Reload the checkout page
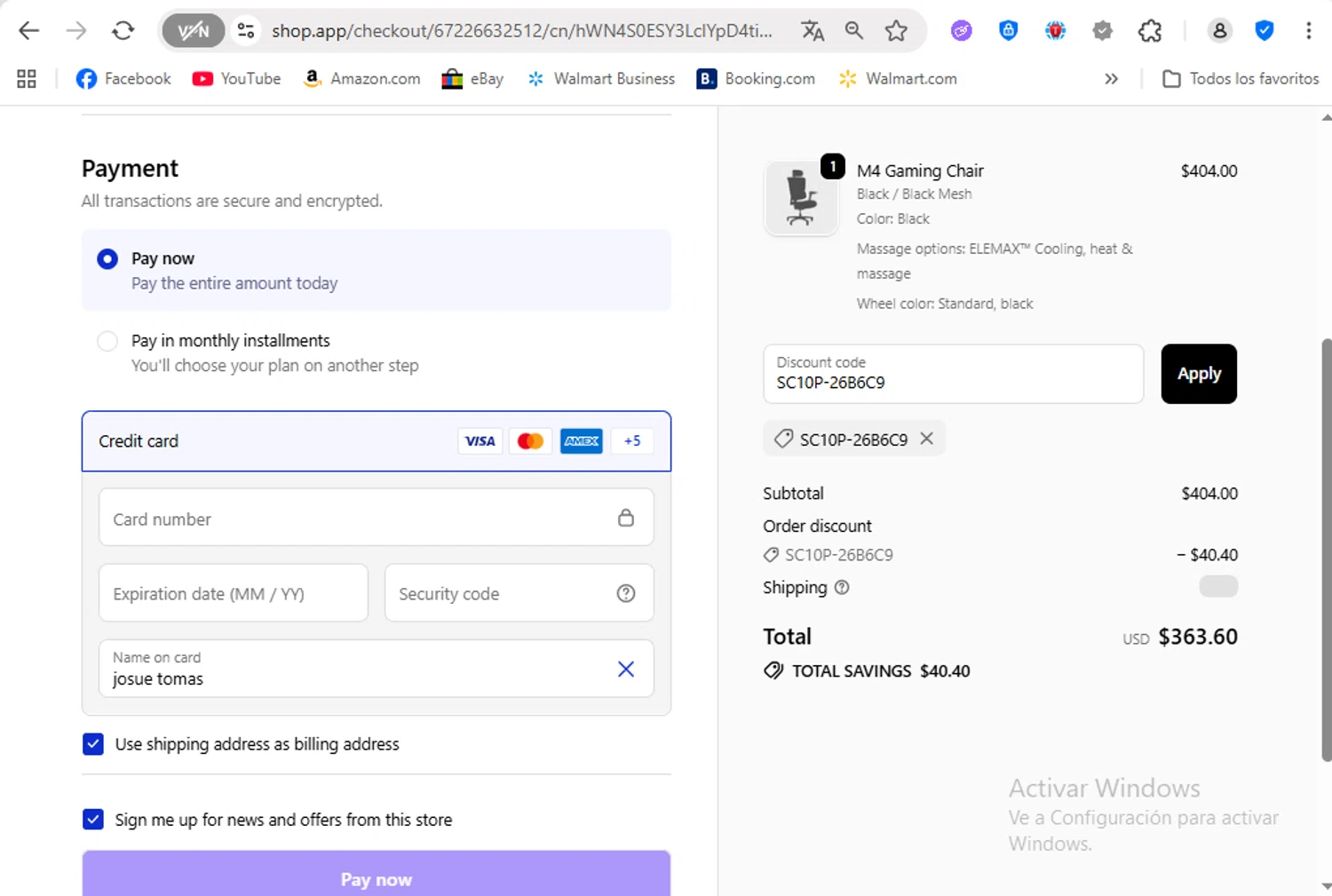 123,31
